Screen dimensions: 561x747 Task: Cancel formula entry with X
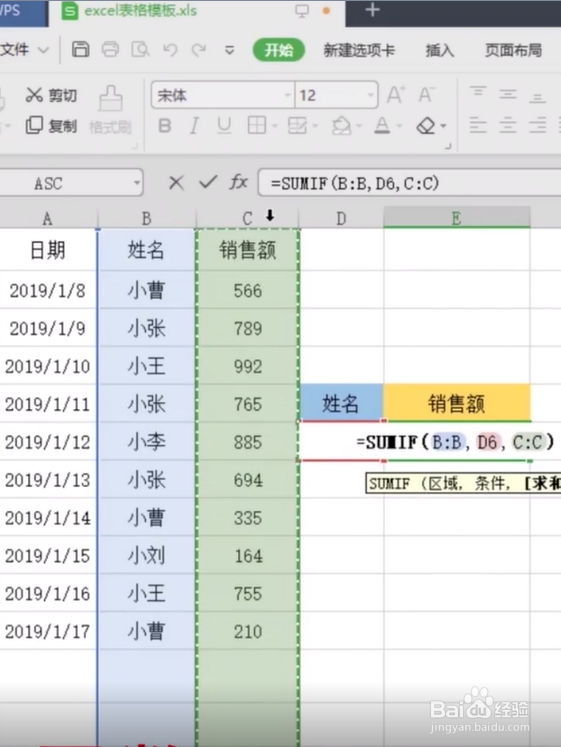tap(177, 182)
